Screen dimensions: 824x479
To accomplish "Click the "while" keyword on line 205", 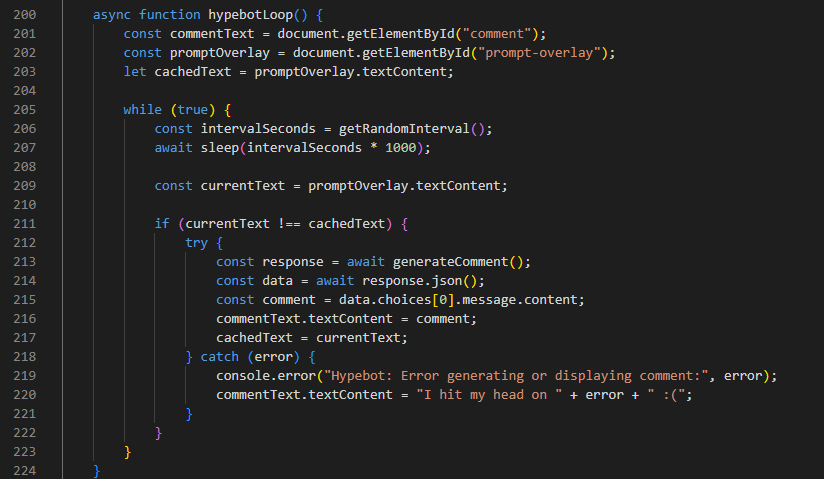I will [x=142, y=110].
